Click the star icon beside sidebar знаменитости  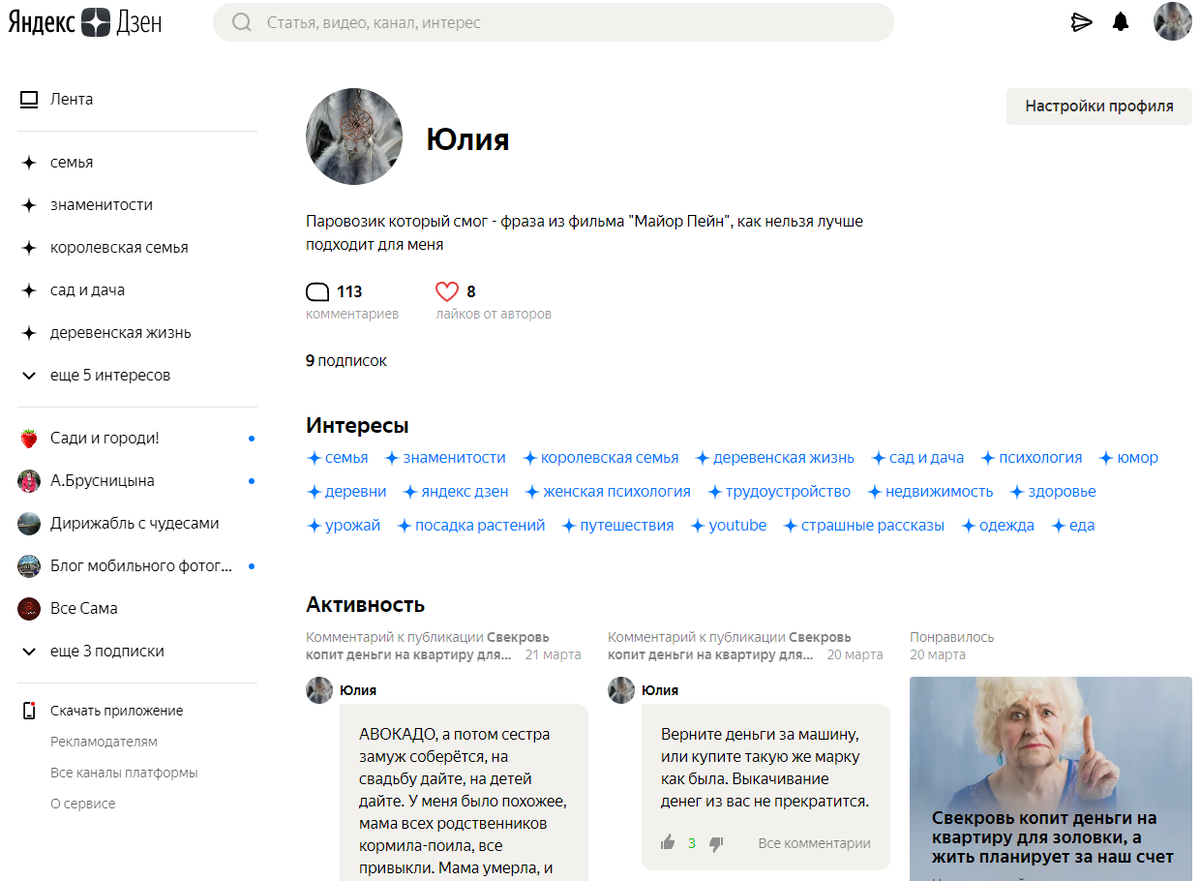point(29,205)
